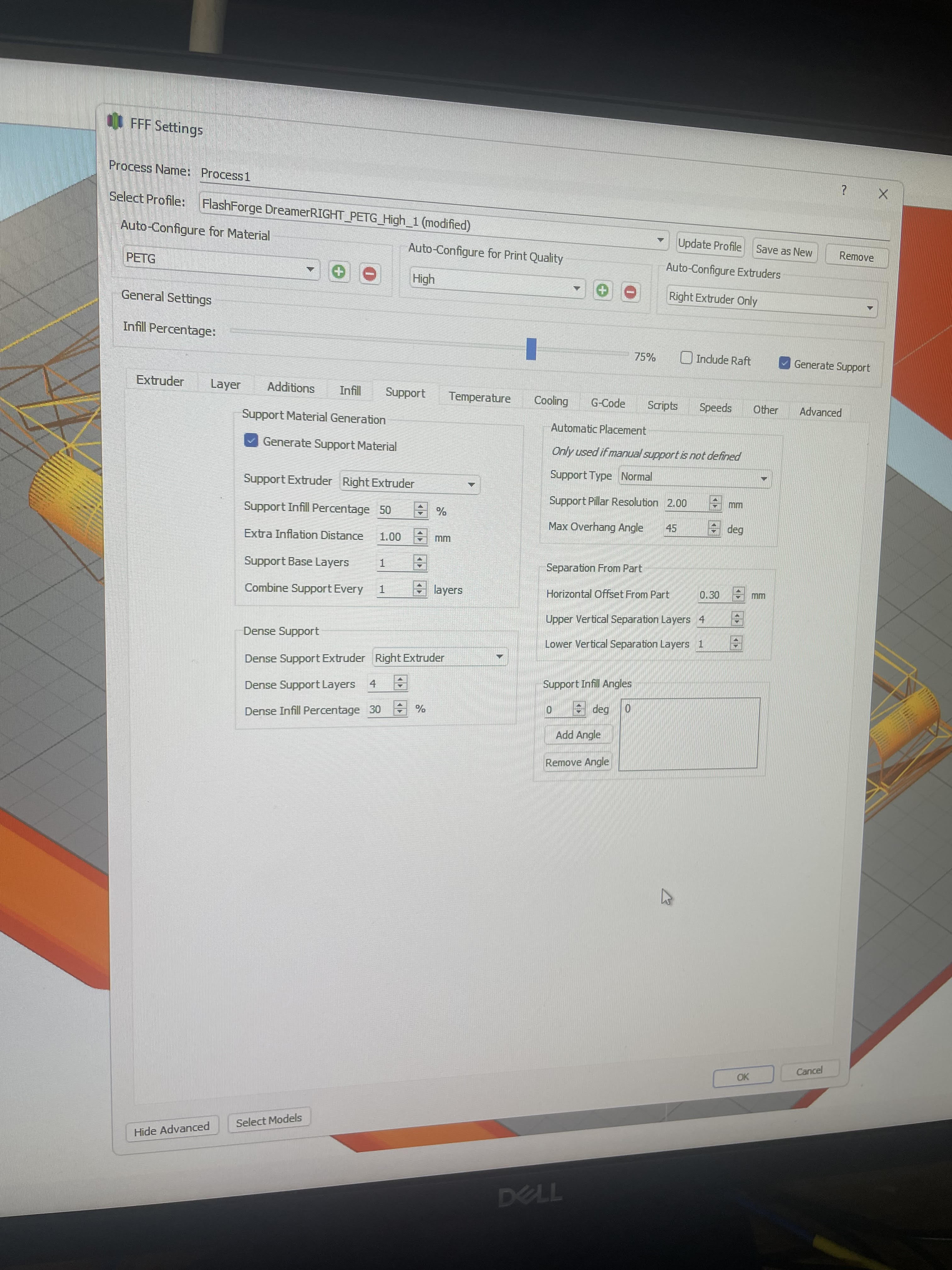Switch to the Temperature tab
952x1270 pixels.
tap(480, 398)
